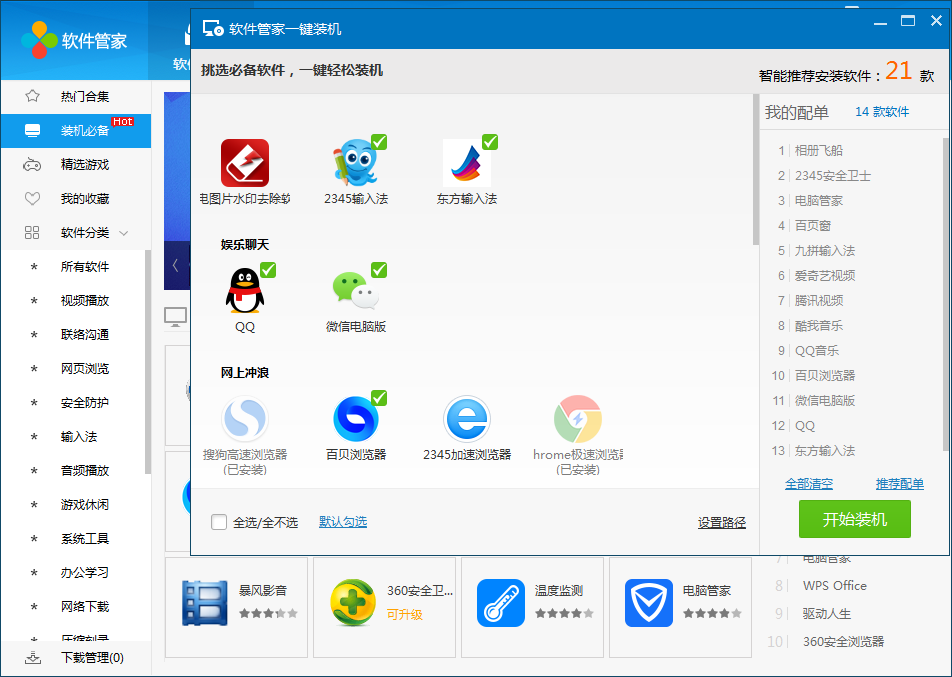Click the 装机必备 monitor icon in sidebar
952x677 pixels.
[x=32, y=131]
